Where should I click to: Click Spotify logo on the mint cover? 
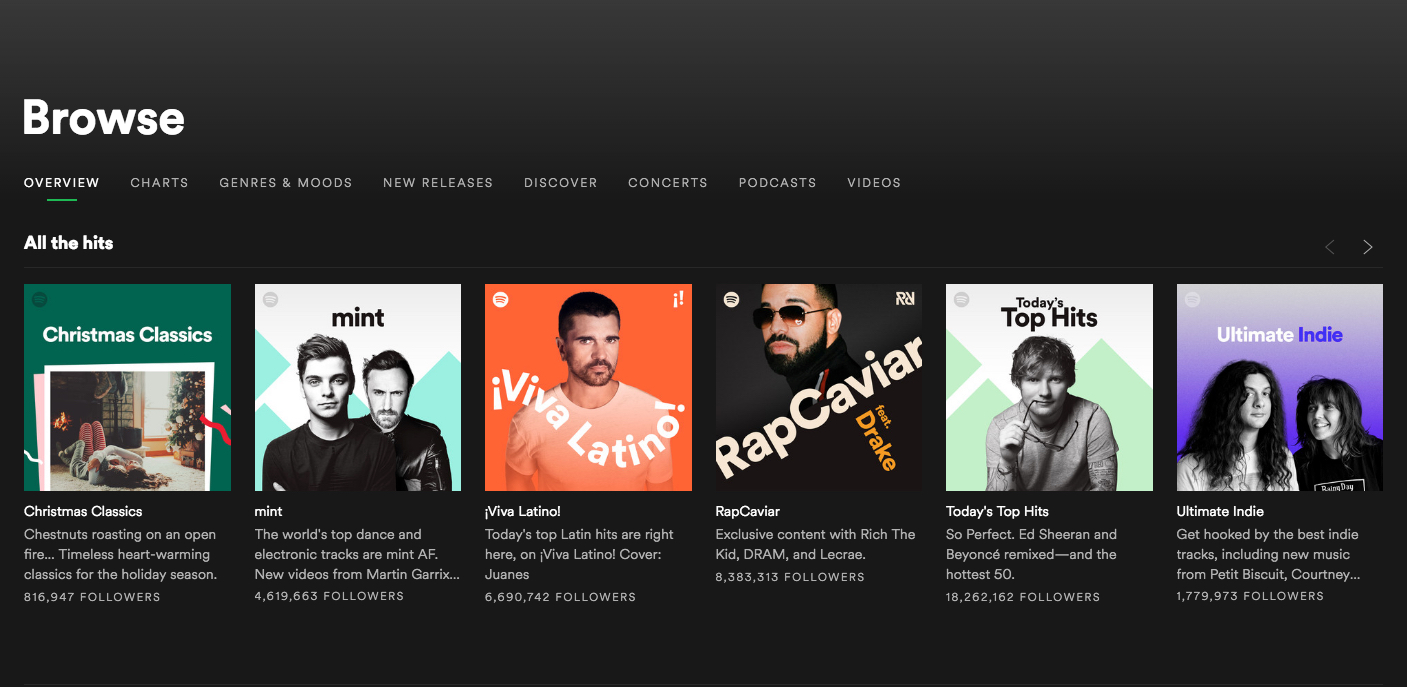pos(271,299)
